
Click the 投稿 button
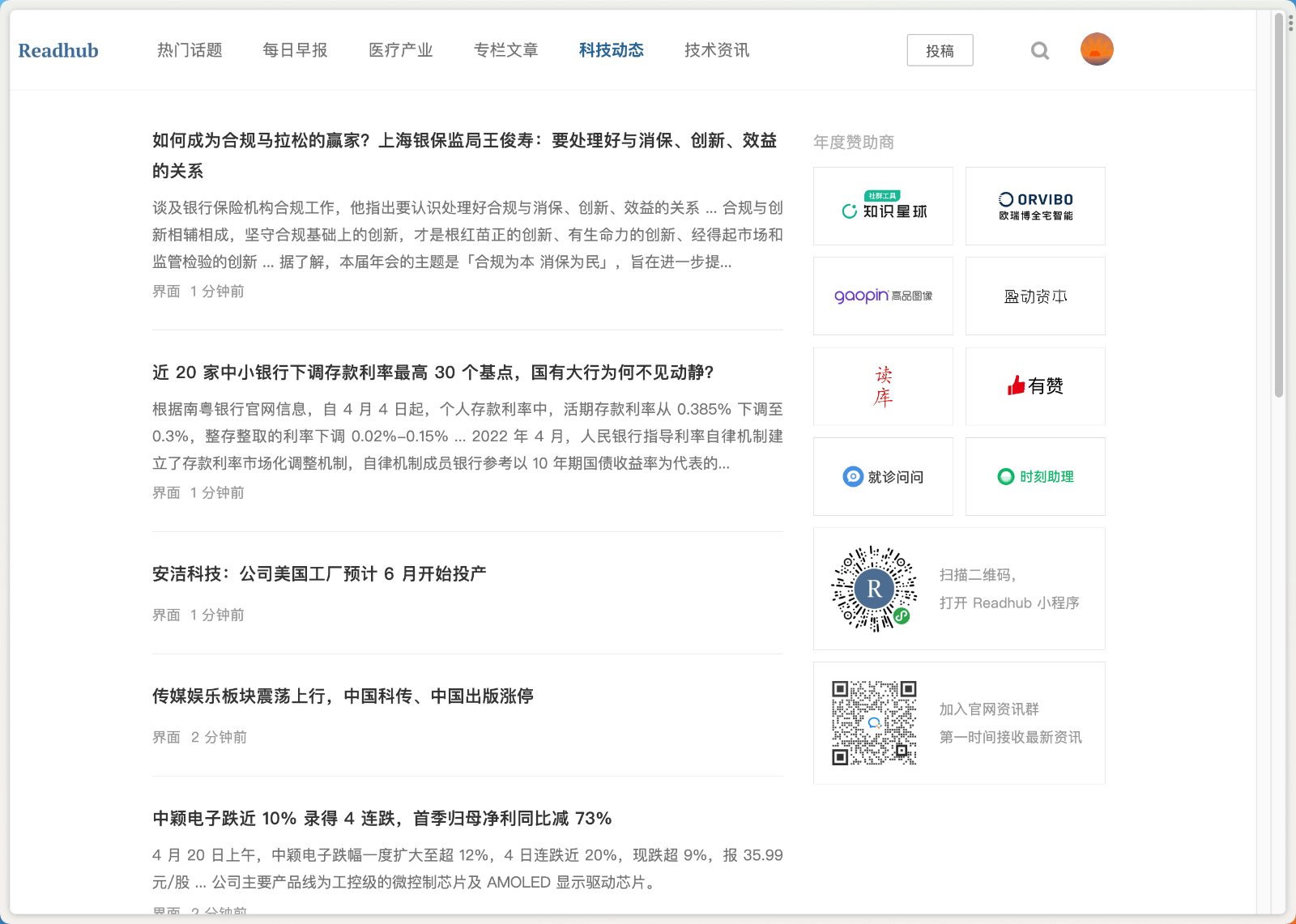940,49
